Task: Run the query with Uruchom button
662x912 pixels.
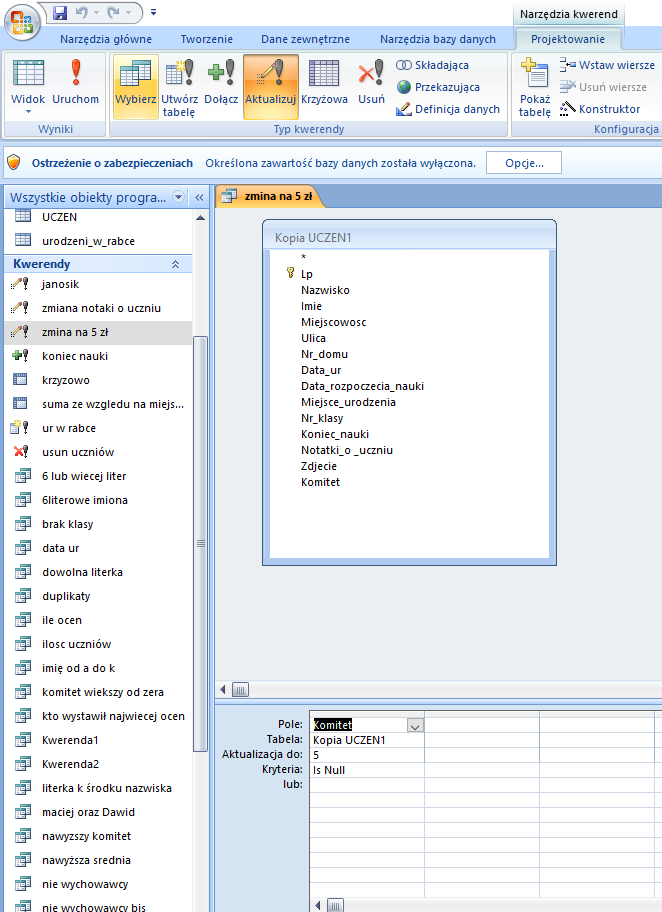Action: coord(75,84)
